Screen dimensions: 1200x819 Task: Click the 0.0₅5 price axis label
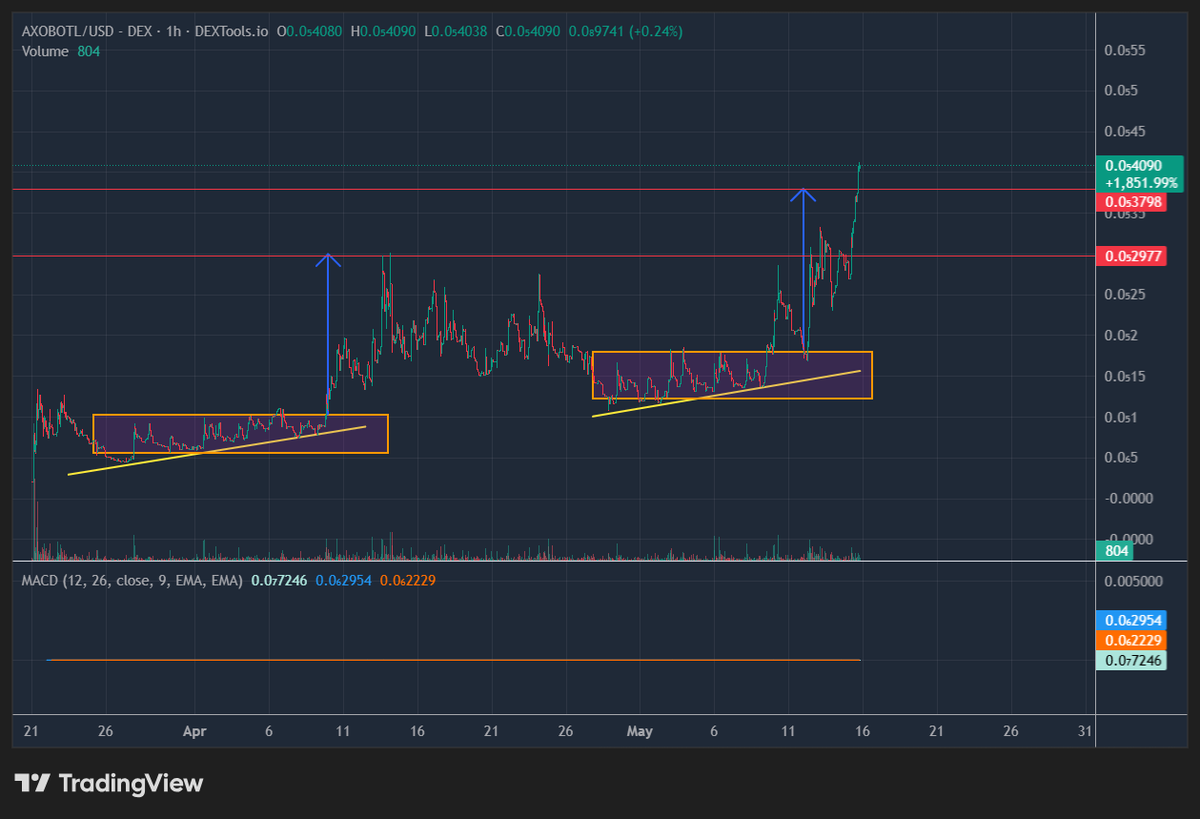(1121, 91)
